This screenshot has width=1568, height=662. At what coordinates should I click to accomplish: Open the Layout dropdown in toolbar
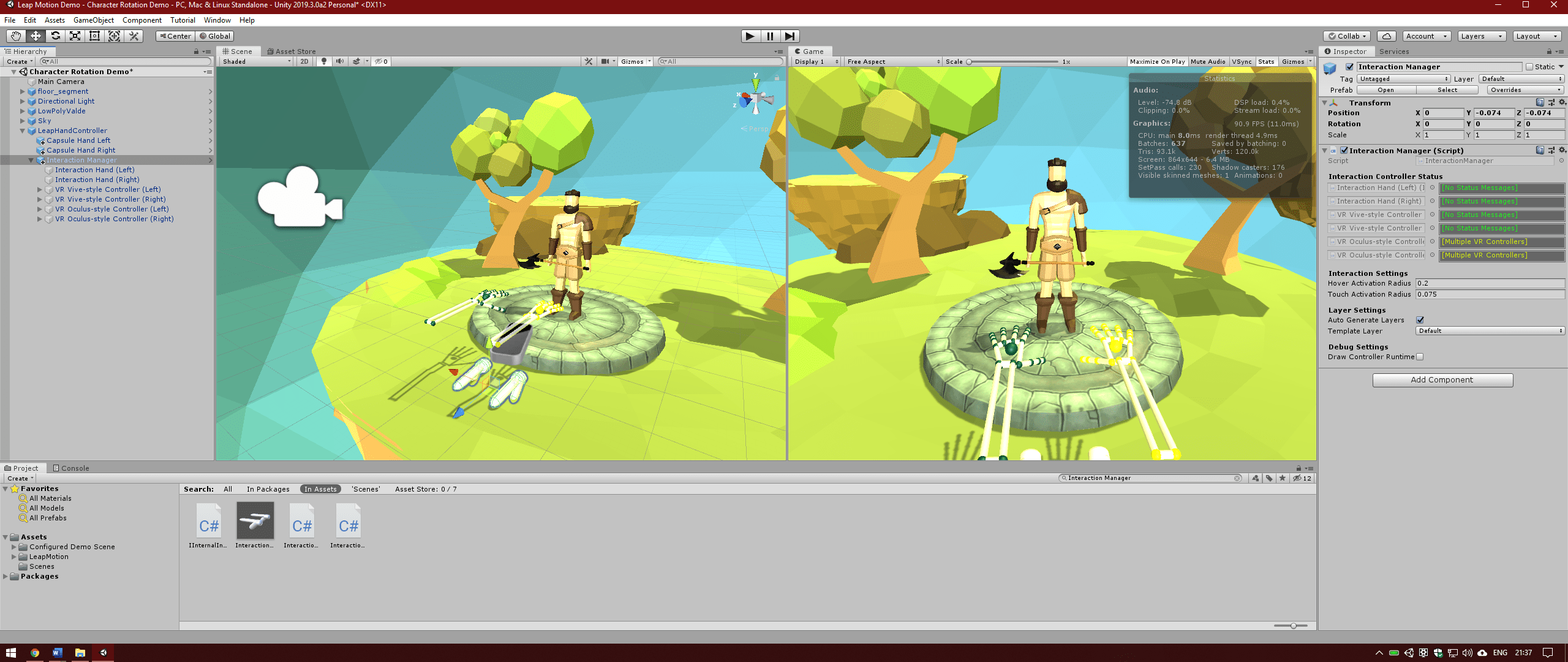1537,36
